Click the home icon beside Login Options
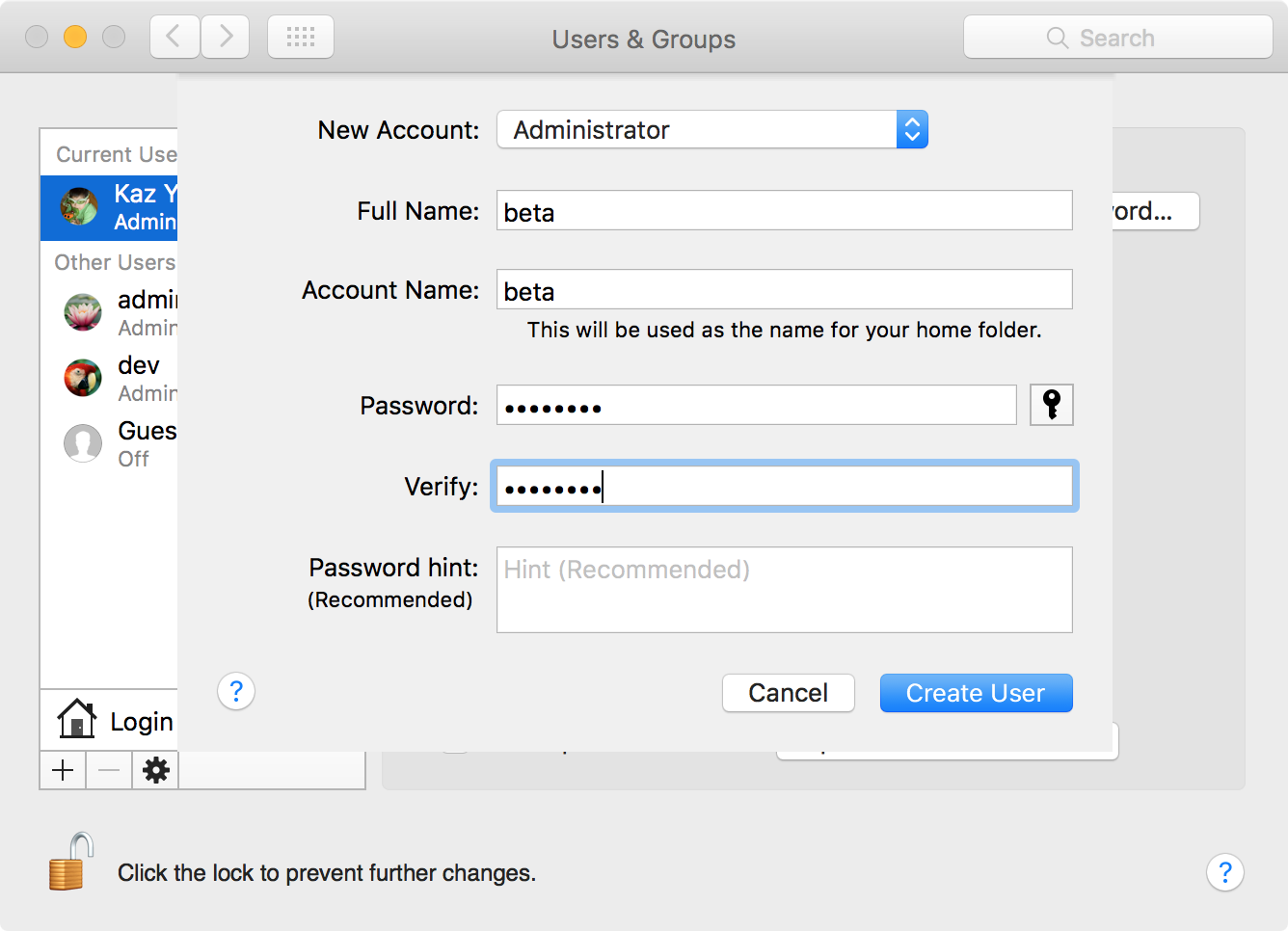 point(75,719)
